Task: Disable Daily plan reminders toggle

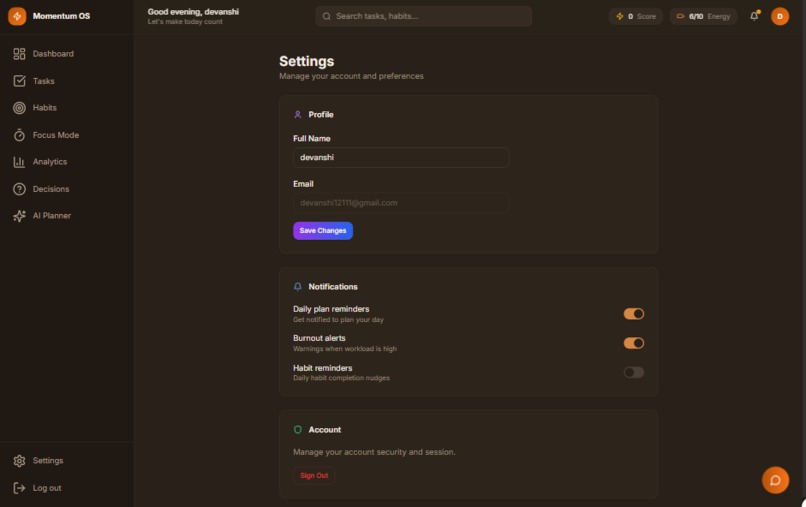Action: pyautogui.click(x=634, y=314)
